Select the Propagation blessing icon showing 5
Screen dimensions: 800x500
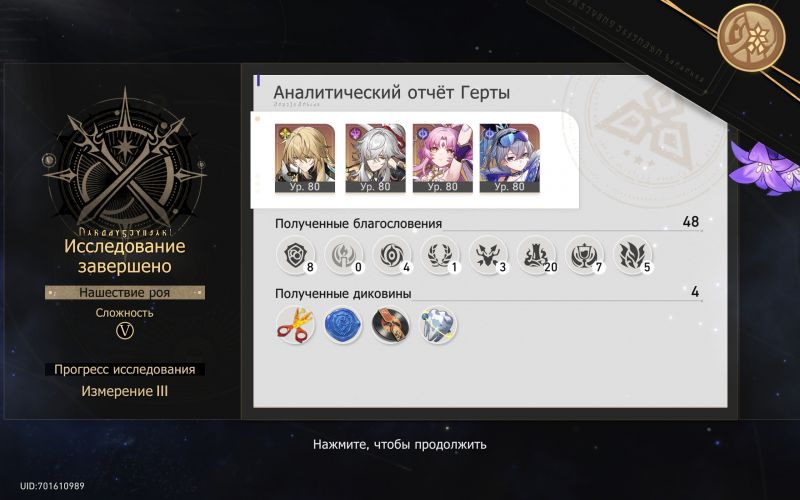(632, 255)
